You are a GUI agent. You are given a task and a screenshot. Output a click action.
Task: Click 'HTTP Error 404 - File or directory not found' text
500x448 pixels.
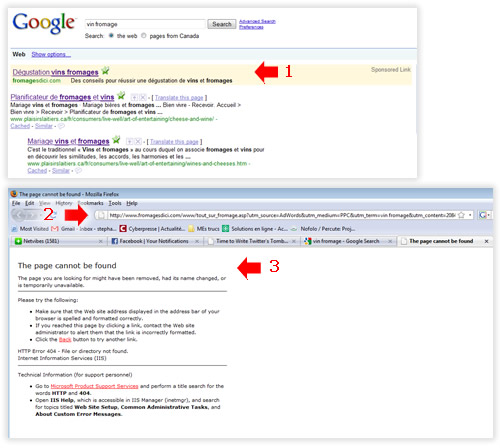(x=73, y=351)
